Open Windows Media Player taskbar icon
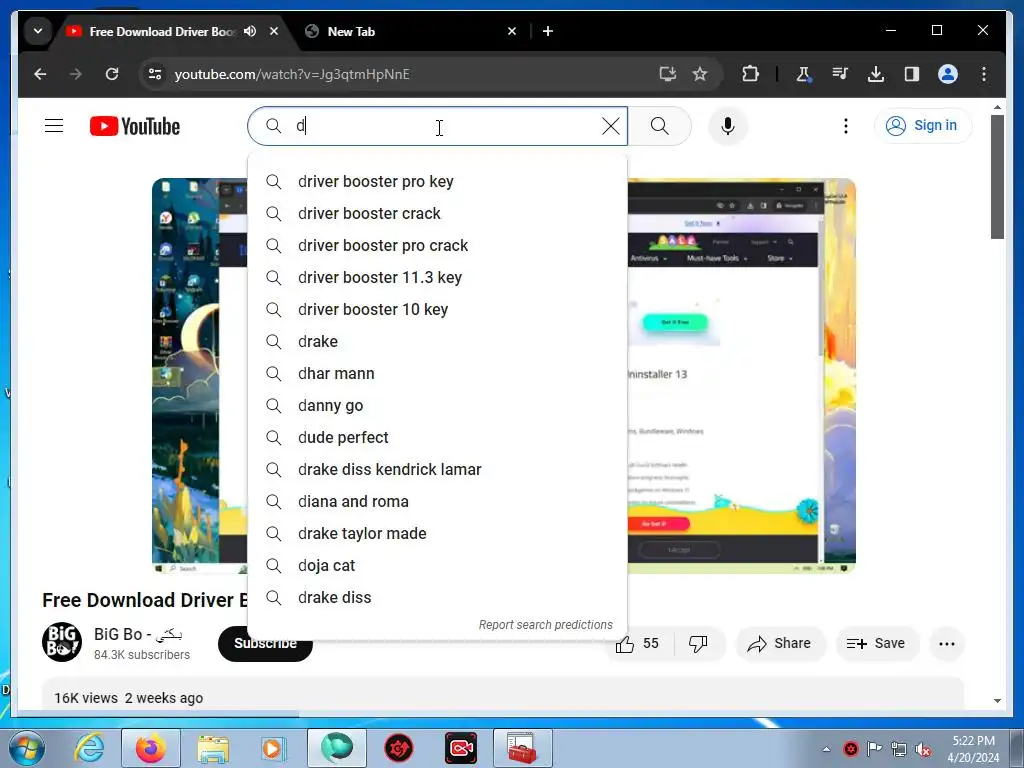The width and height of the screenshot is (1024, 768). pos(273,748)
